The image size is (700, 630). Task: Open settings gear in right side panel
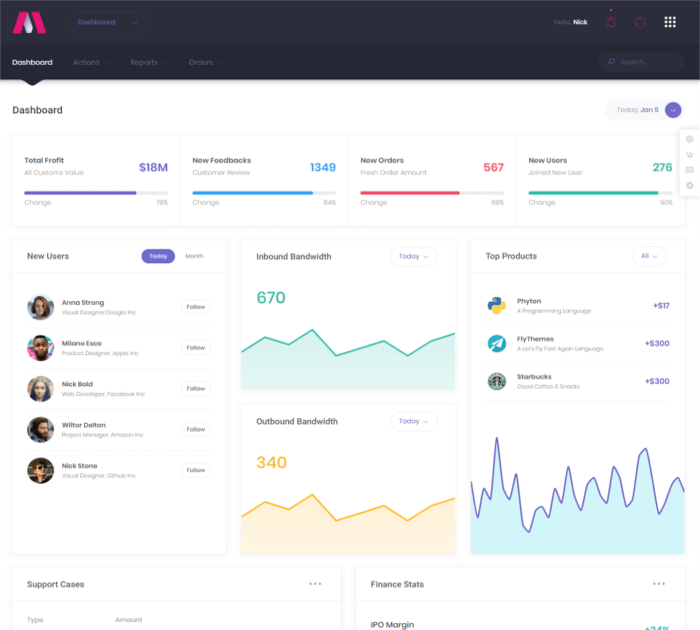(x=690, y=139)
